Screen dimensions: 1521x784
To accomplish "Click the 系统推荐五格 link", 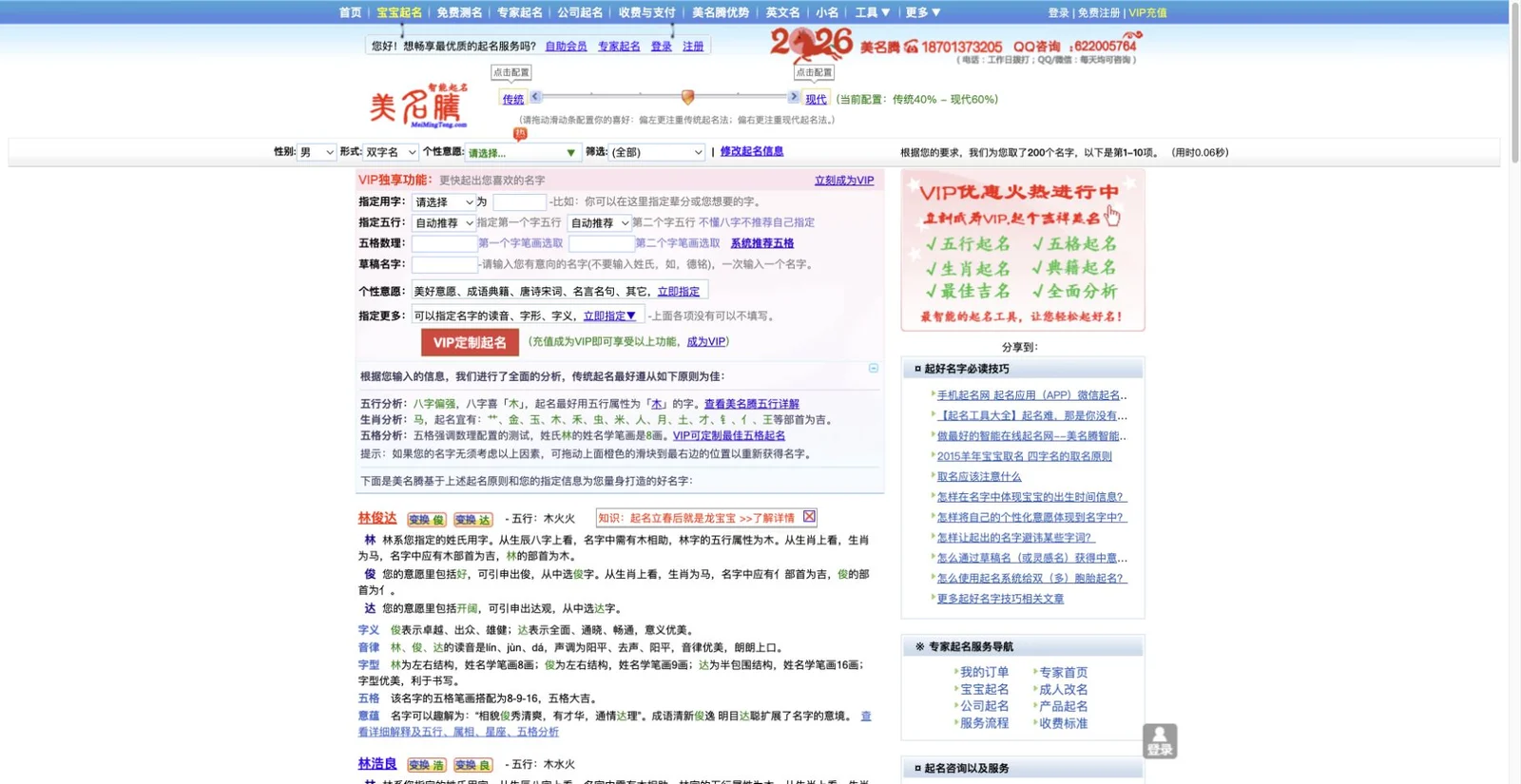I will 762,243.
